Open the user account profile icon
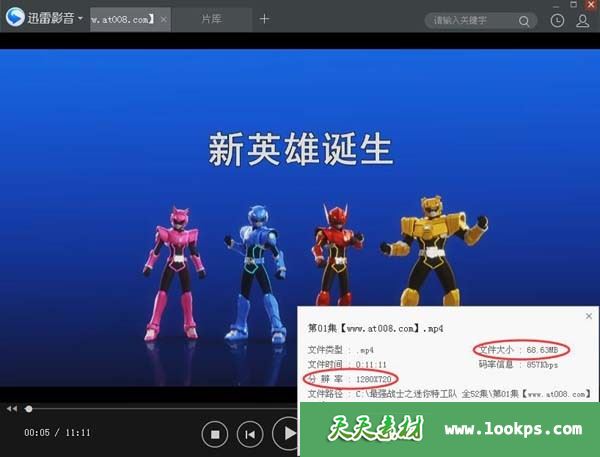The height and width of the screenshot is (457, 600). (x=583, y=20)
